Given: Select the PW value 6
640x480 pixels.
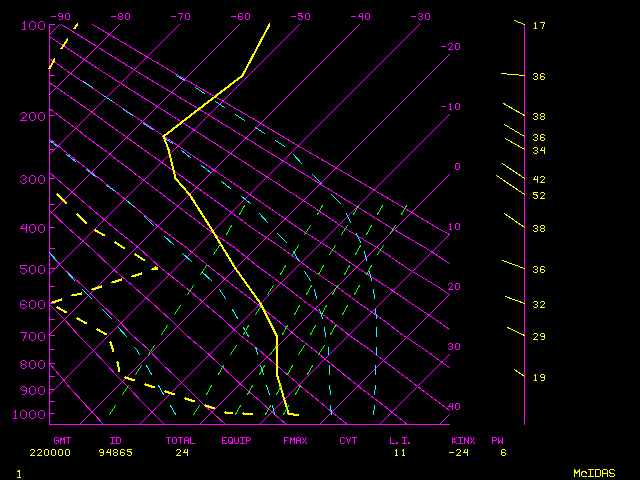Looking at the screenshot, I should (x=504, y=452).
